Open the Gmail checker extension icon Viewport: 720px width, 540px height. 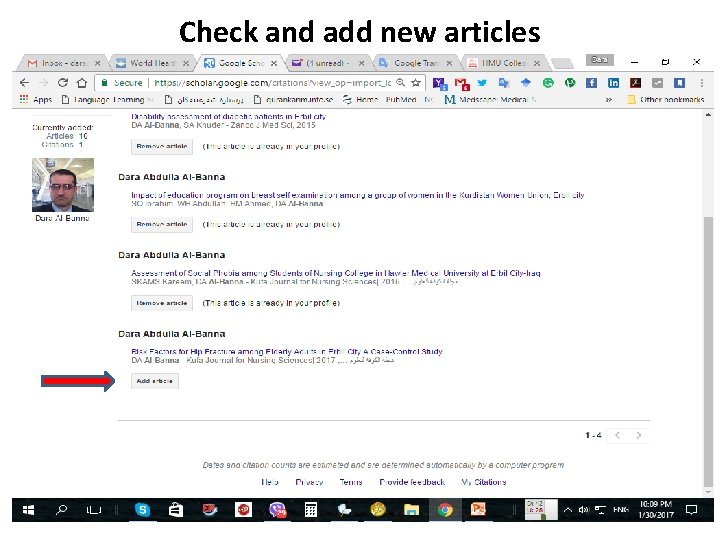click(x=461, y=84)
